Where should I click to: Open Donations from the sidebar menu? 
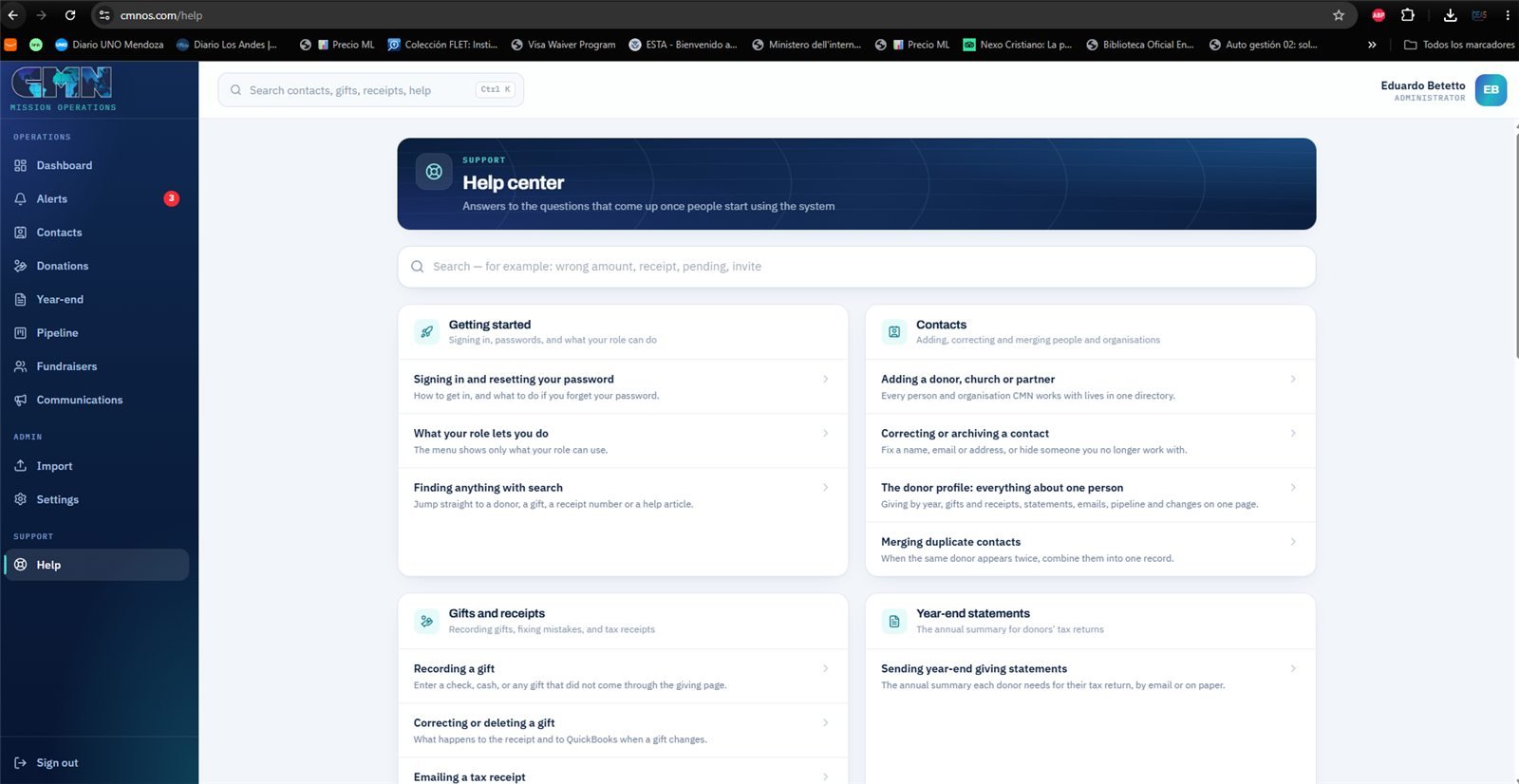(x=97, y=266)
